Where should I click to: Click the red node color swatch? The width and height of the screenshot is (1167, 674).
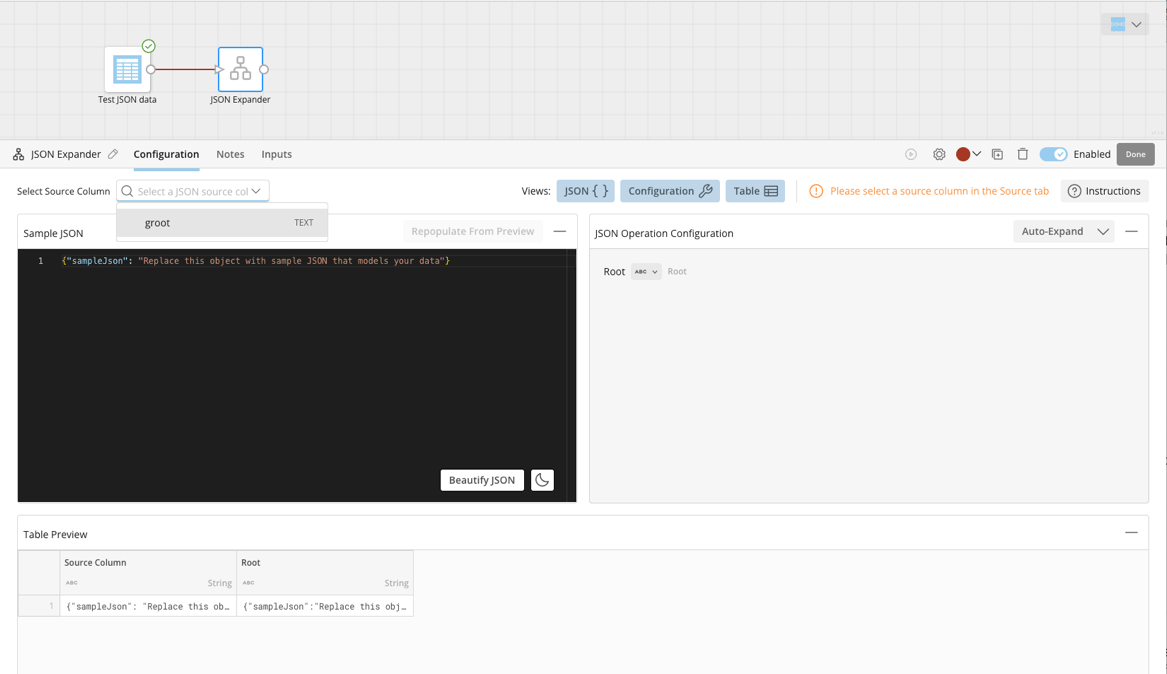pos(963,154)
